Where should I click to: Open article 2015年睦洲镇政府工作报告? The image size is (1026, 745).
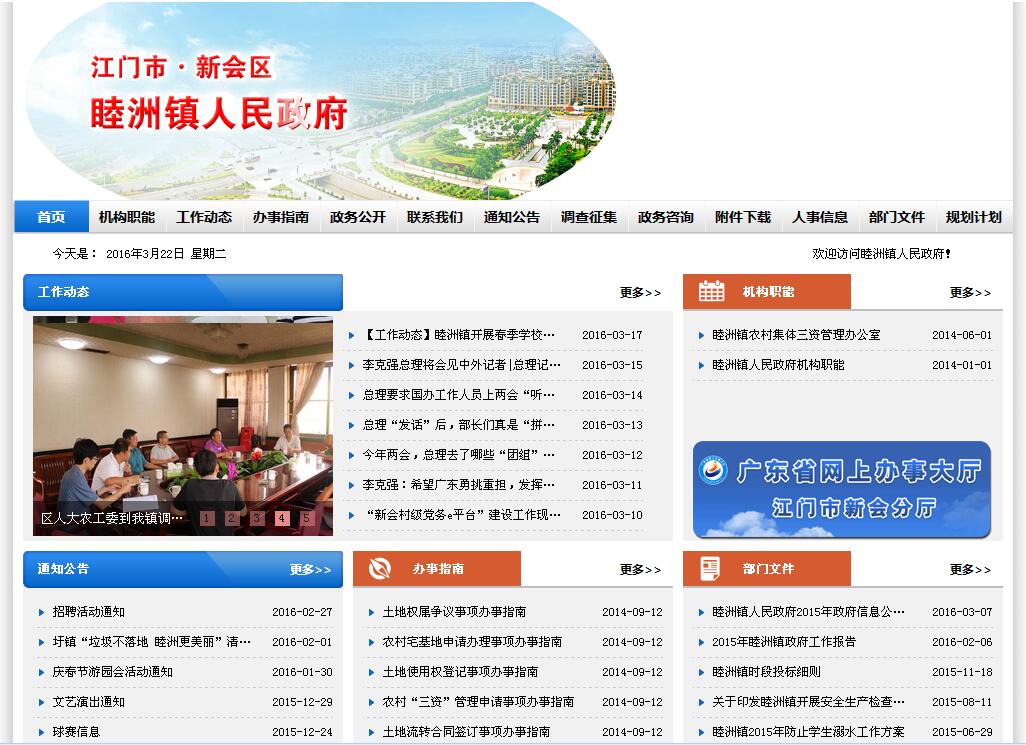(x=783, y=642)
